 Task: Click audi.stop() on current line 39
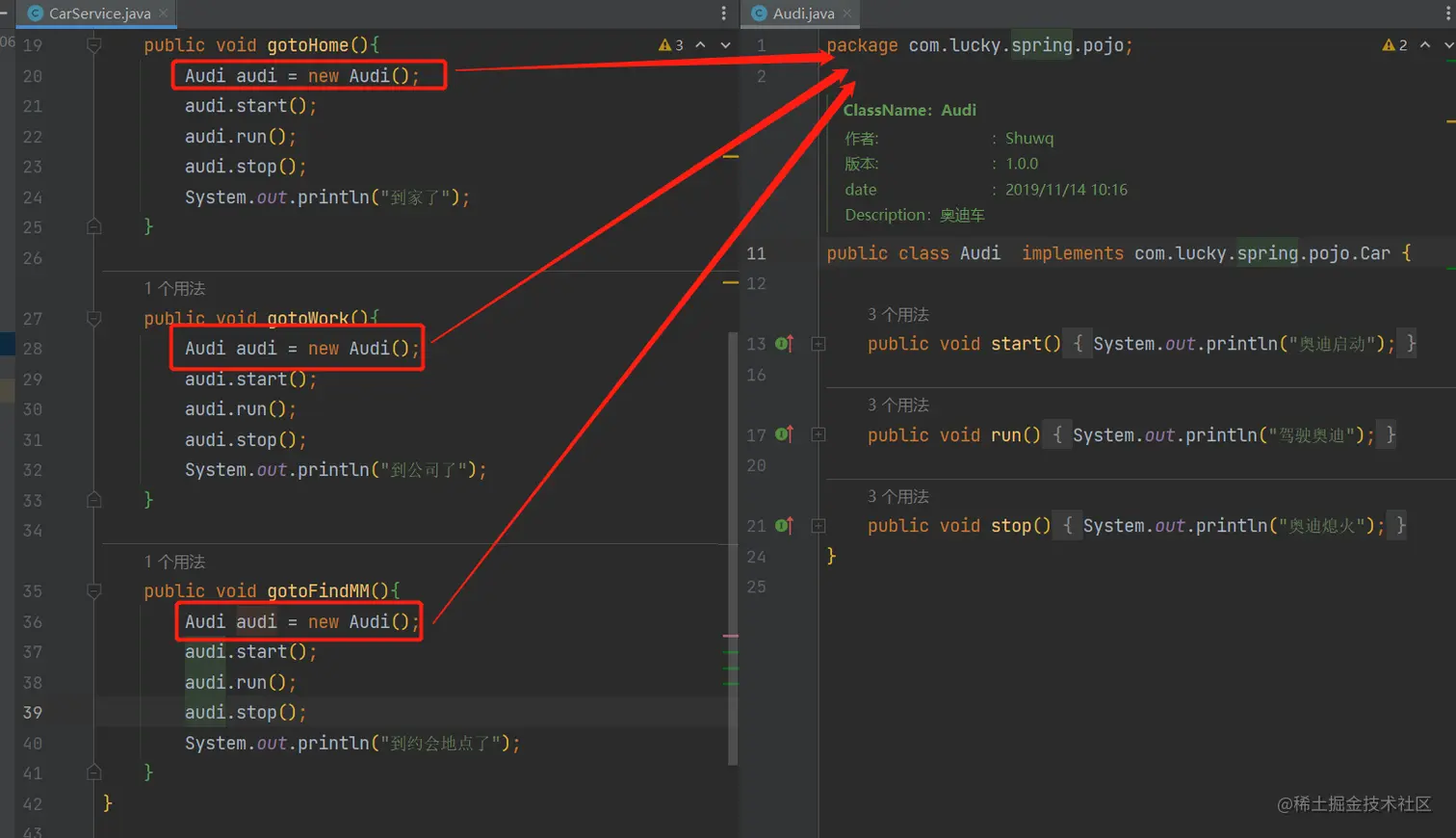click(x=246, y=713)
